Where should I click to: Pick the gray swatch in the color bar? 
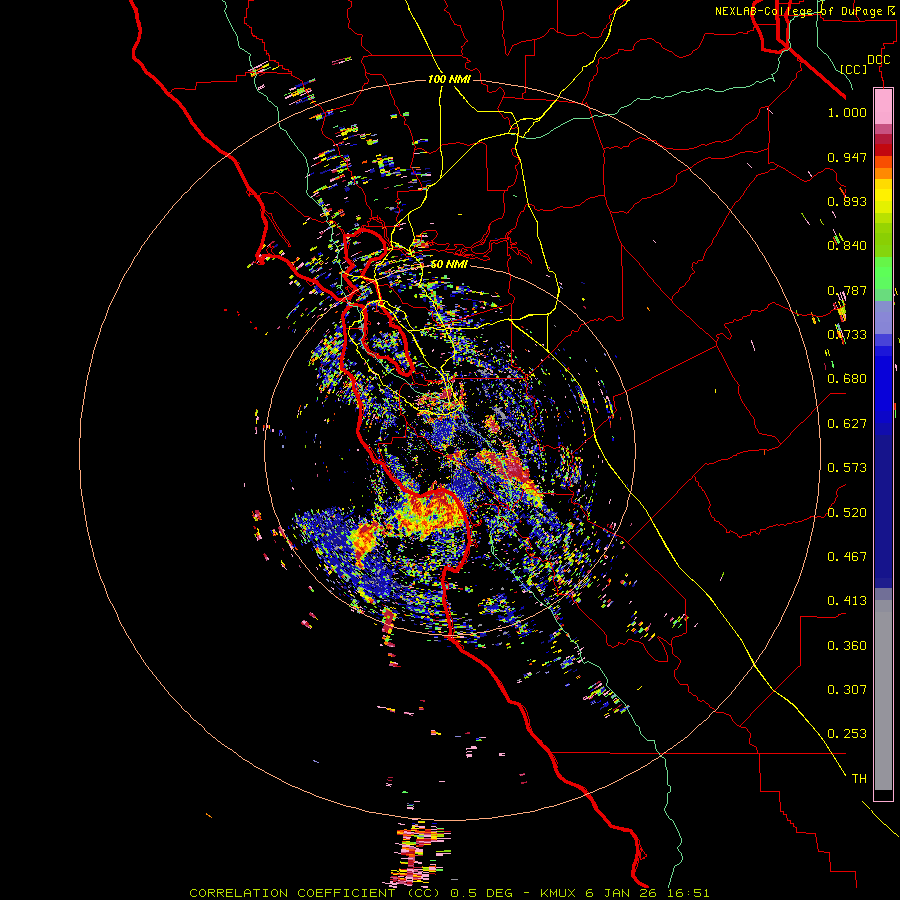(x=883, y=695)
